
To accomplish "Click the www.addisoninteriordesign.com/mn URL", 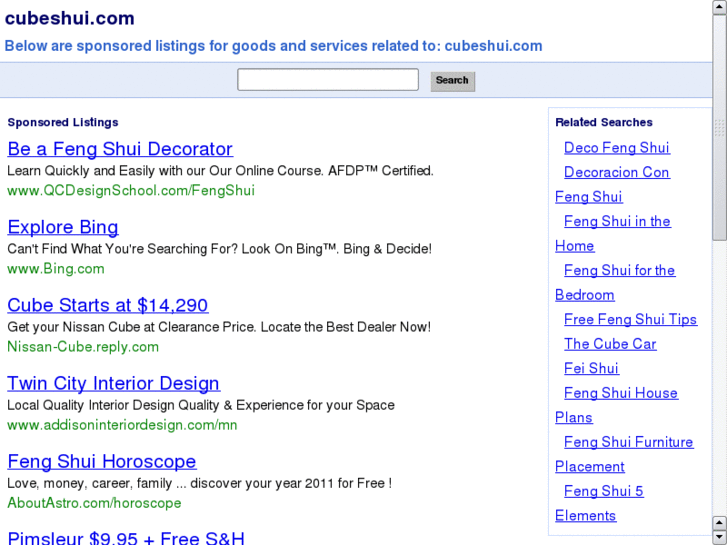I will click(x=122, y=425).
